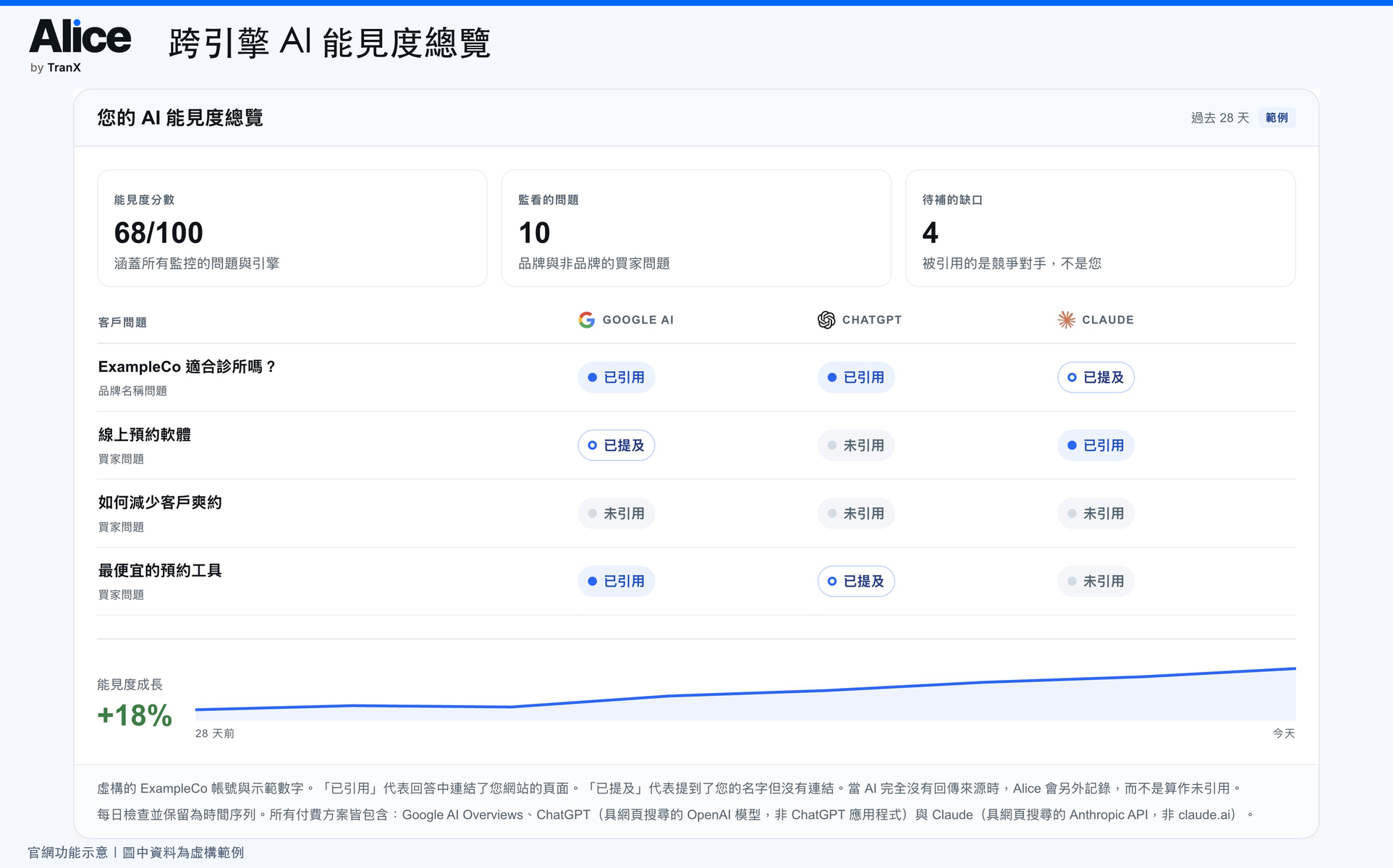Click the 範例 badge

[x=1276, y=118]
